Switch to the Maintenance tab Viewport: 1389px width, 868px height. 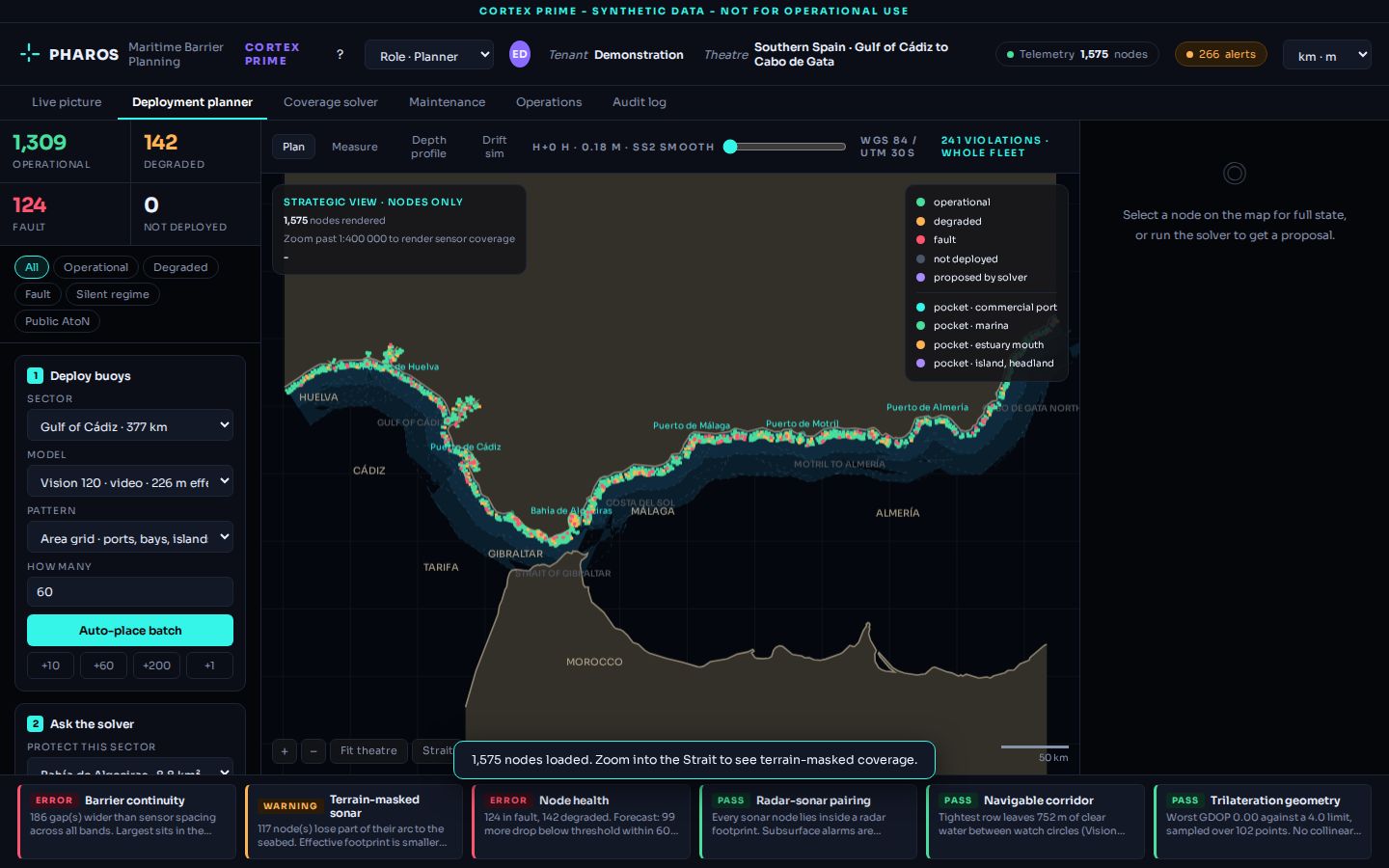pyautogui.click(x=448, y=101)
